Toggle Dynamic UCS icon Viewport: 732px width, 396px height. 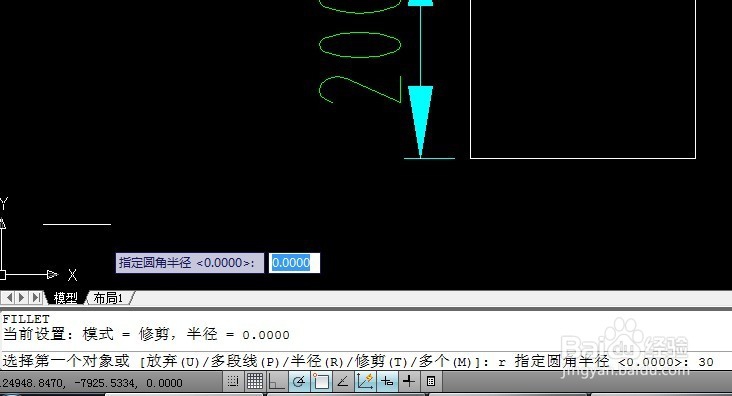[365, 382]
